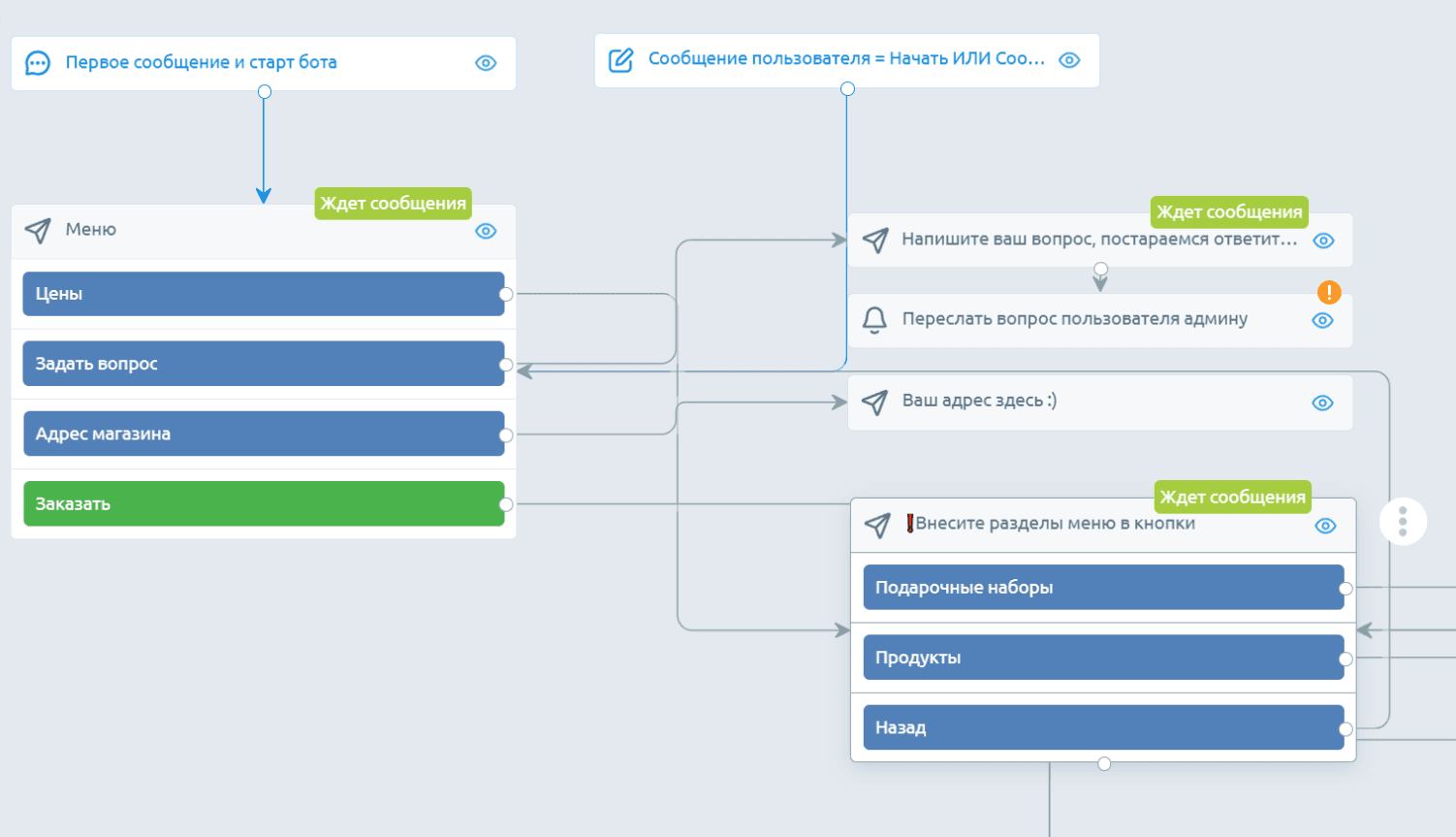
Task: Click the Меню block title
Action: click(91, 229)
